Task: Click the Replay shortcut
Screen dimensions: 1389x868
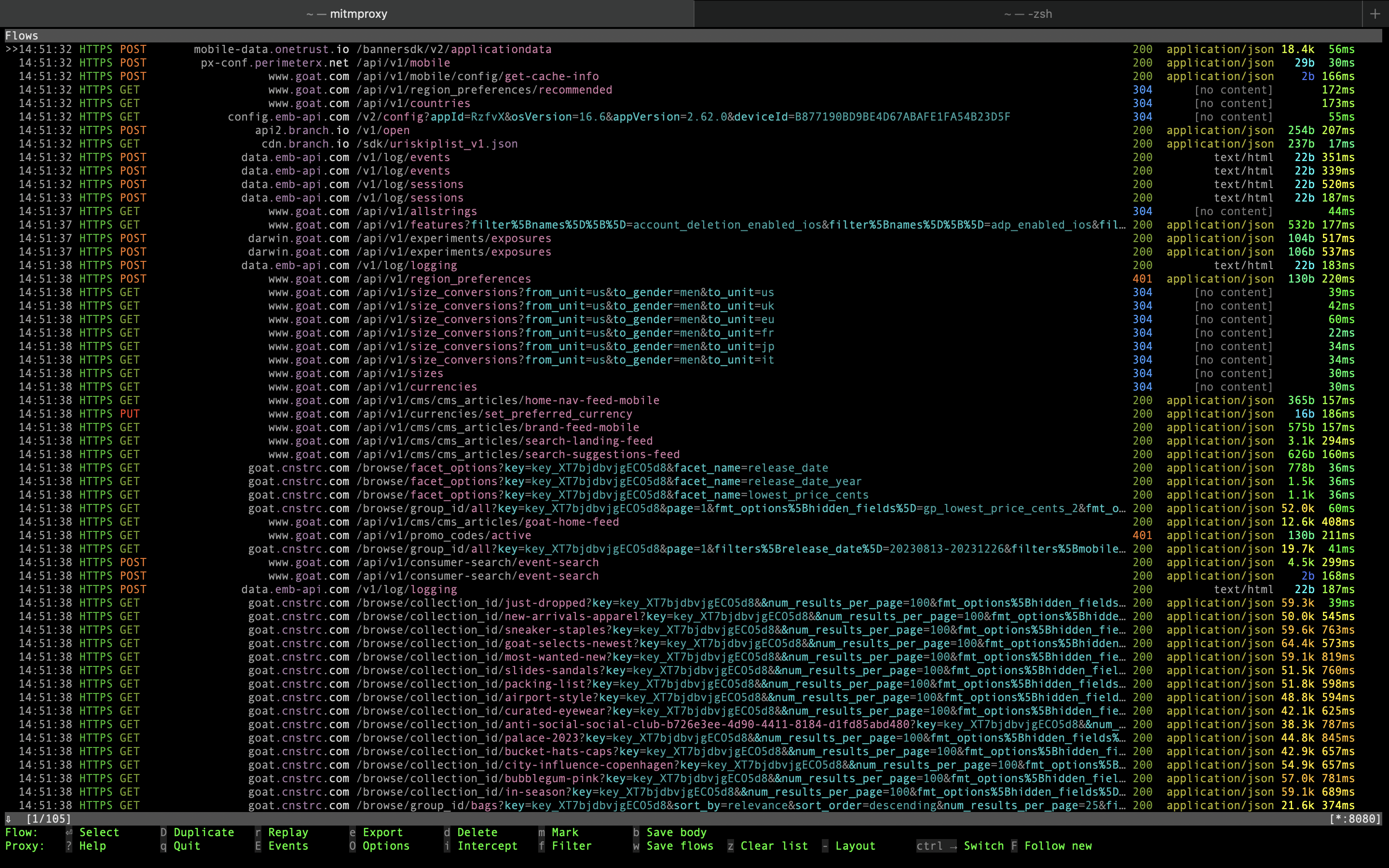Action: (x=281, y=832)
